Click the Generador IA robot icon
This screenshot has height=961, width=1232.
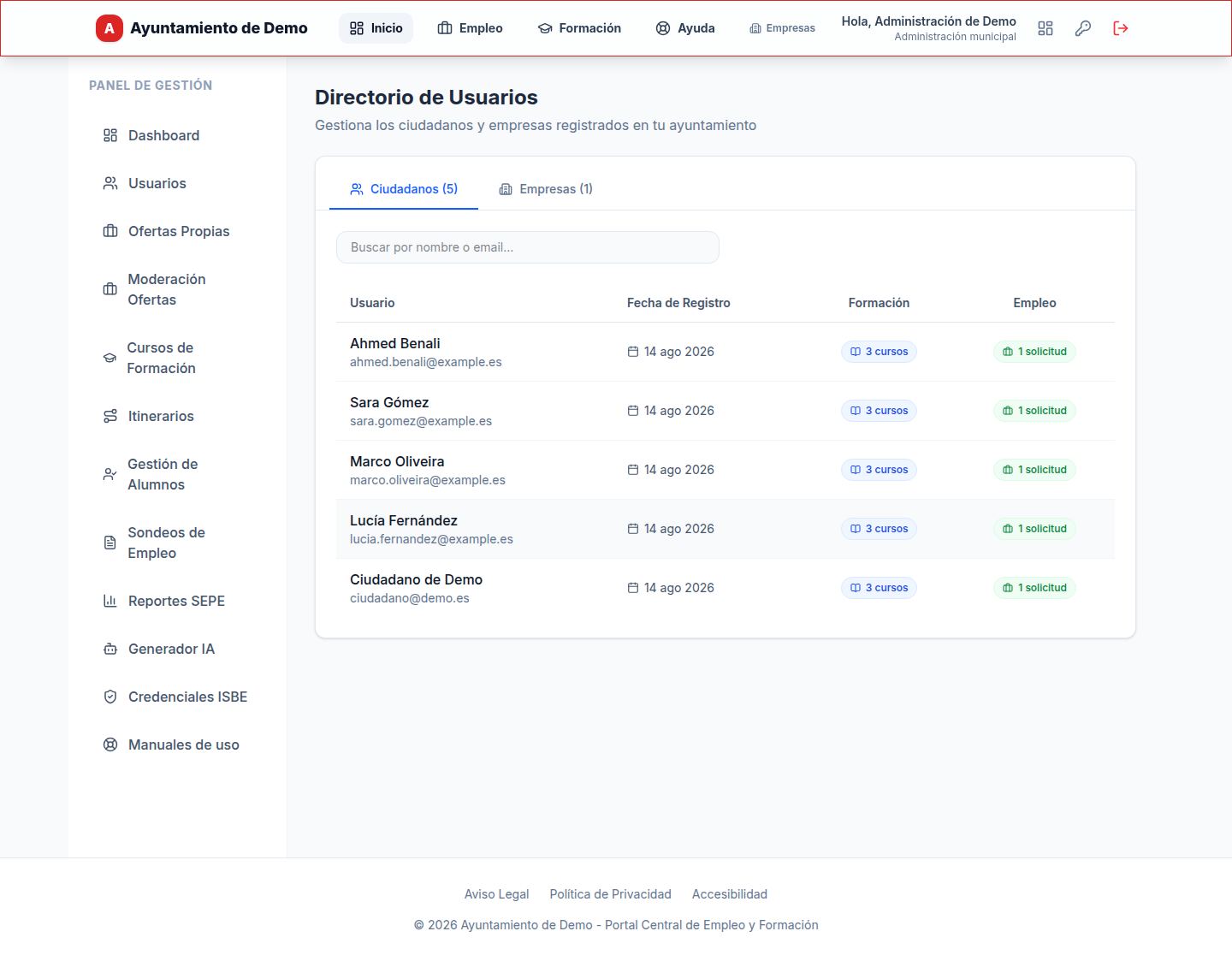pos(110,649)
